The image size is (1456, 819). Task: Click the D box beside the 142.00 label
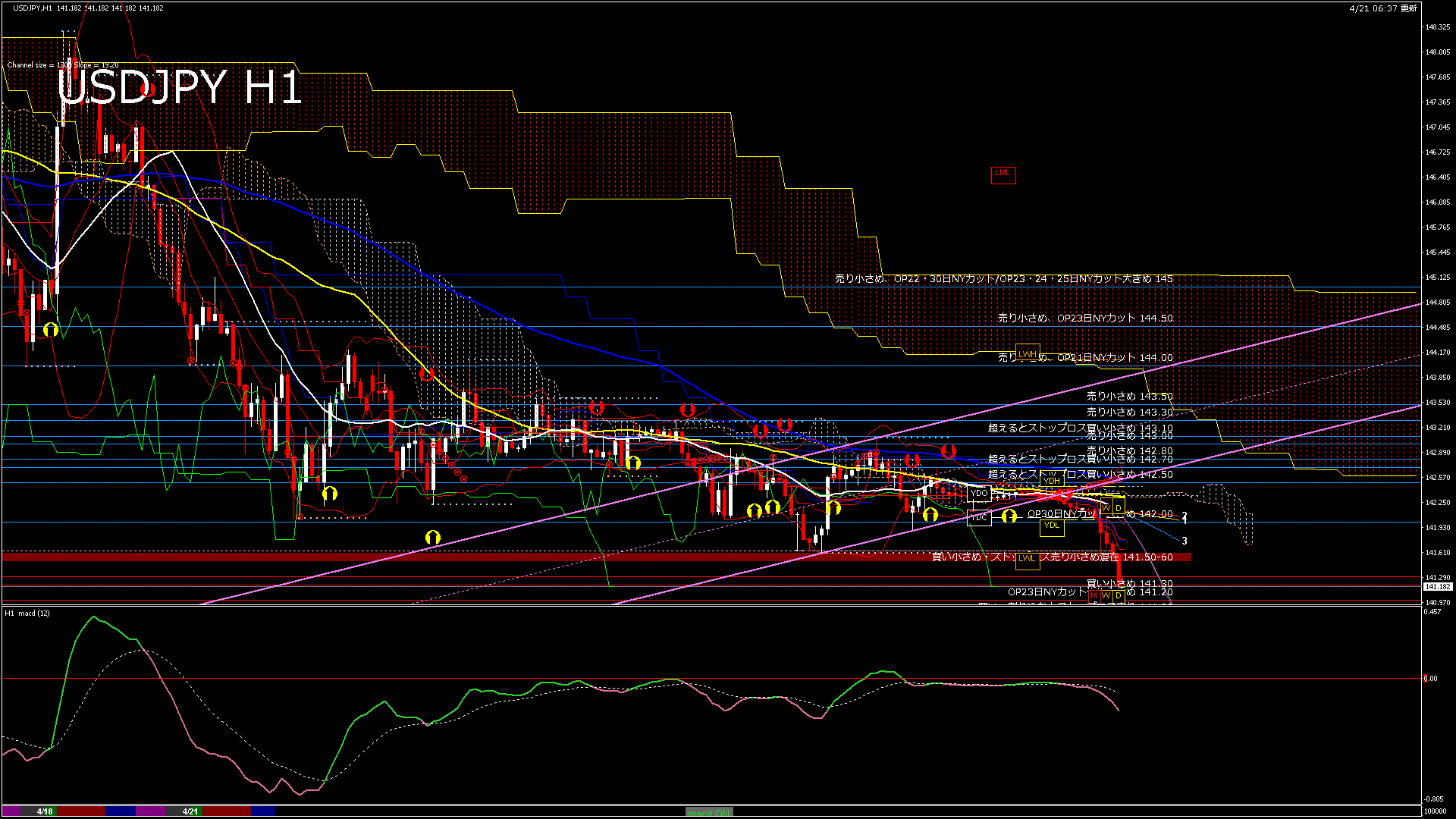(1119, 506)
